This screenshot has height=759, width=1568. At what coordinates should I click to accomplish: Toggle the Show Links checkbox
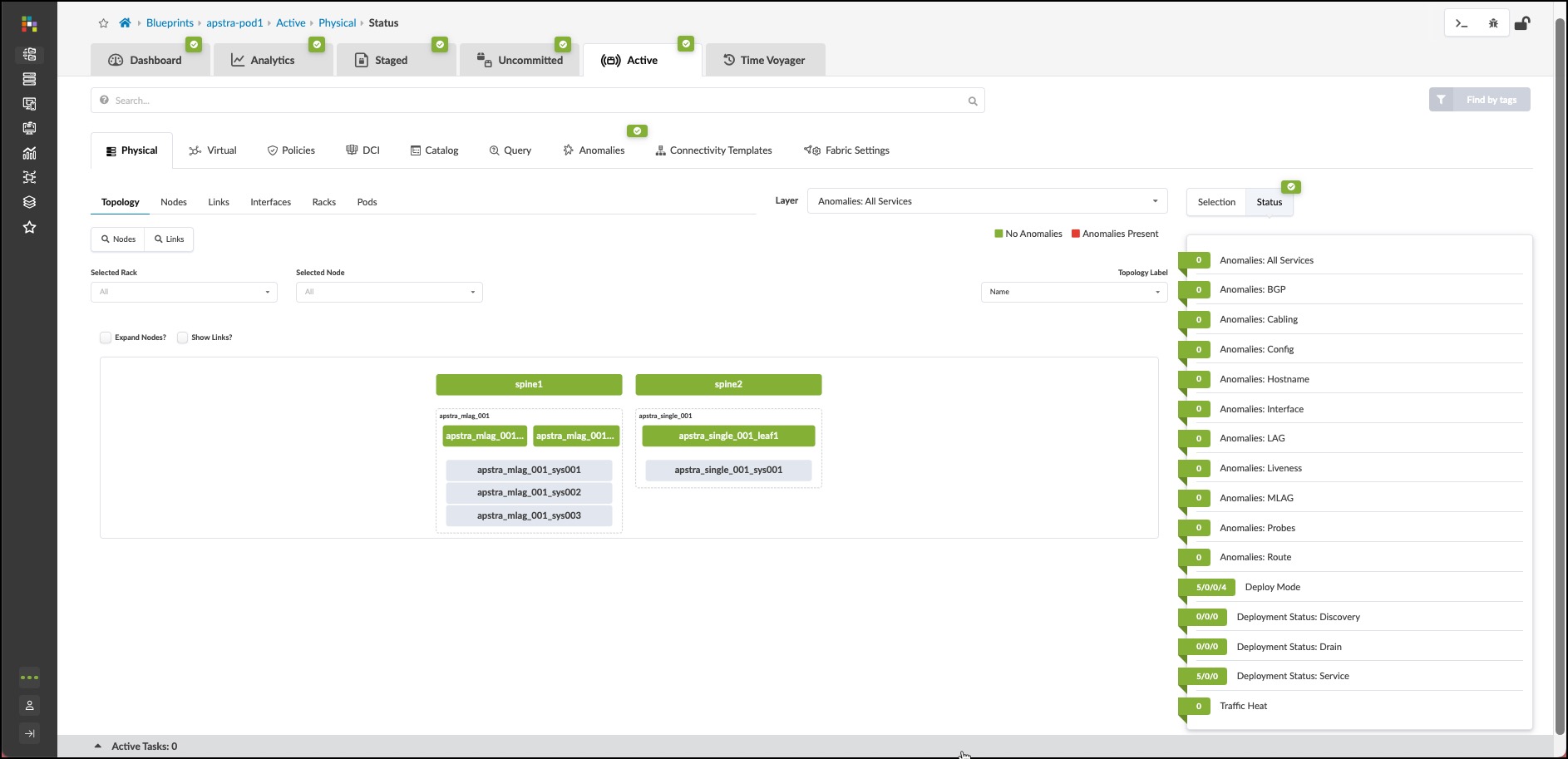182,338
